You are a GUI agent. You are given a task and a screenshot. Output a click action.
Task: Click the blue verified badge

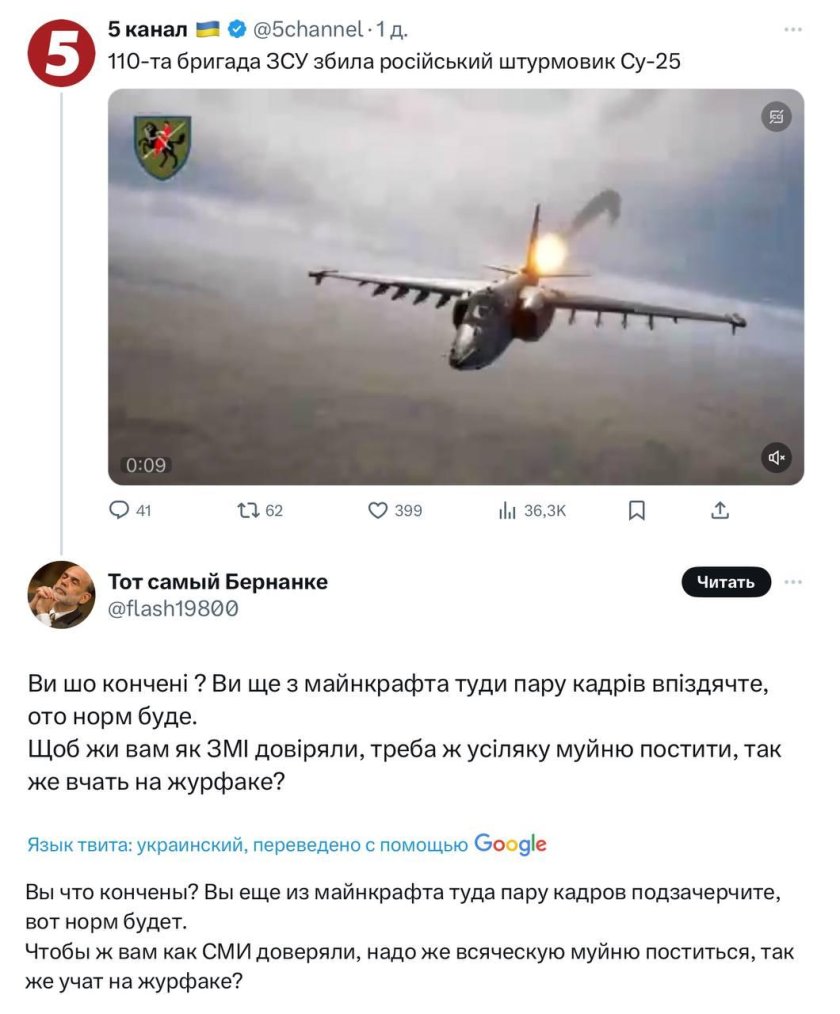coord(238,31)
